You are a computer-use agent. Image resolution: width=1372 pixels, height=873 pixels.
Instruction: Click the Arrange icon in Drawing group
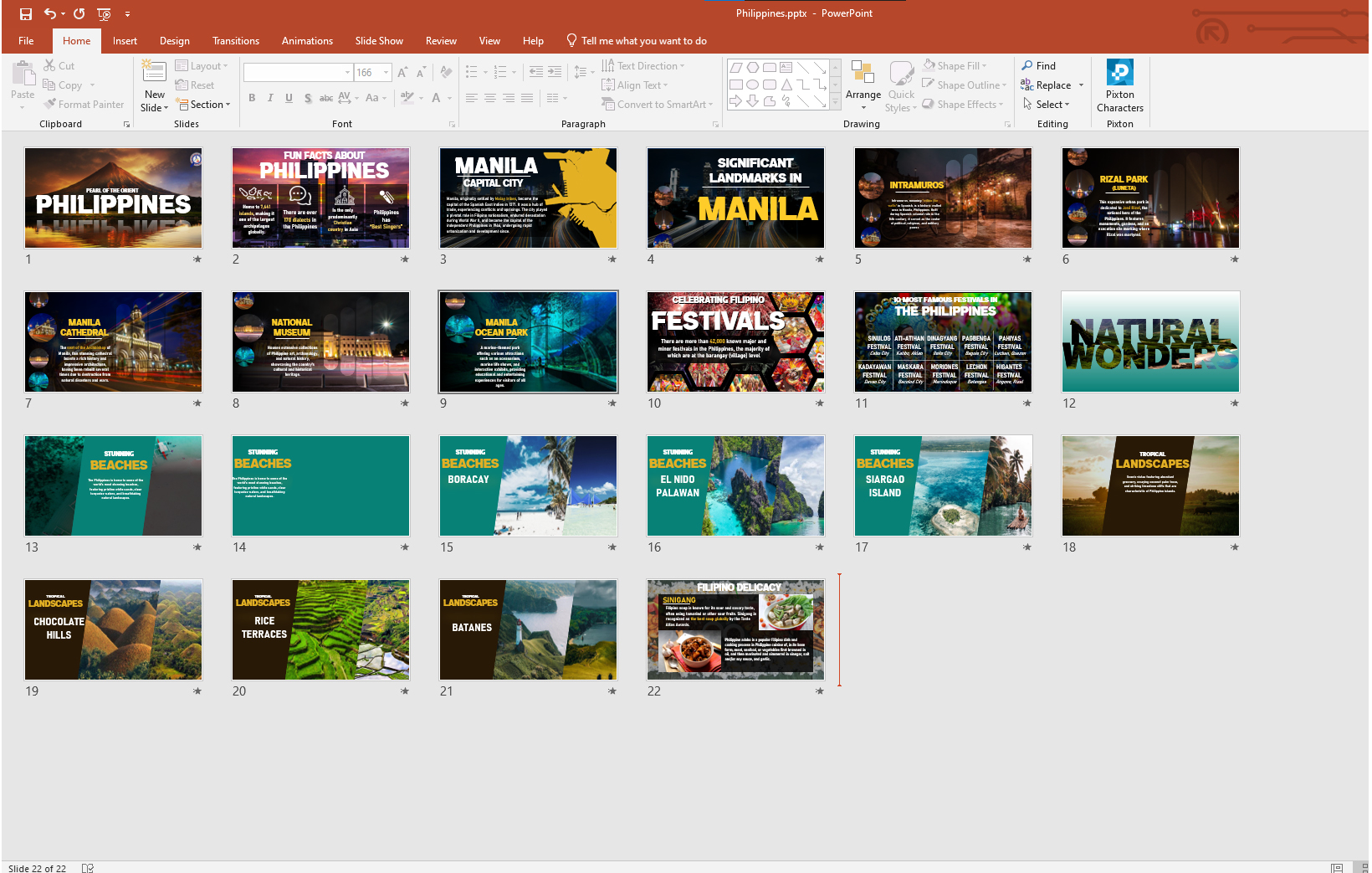click(x=863, y=73)
